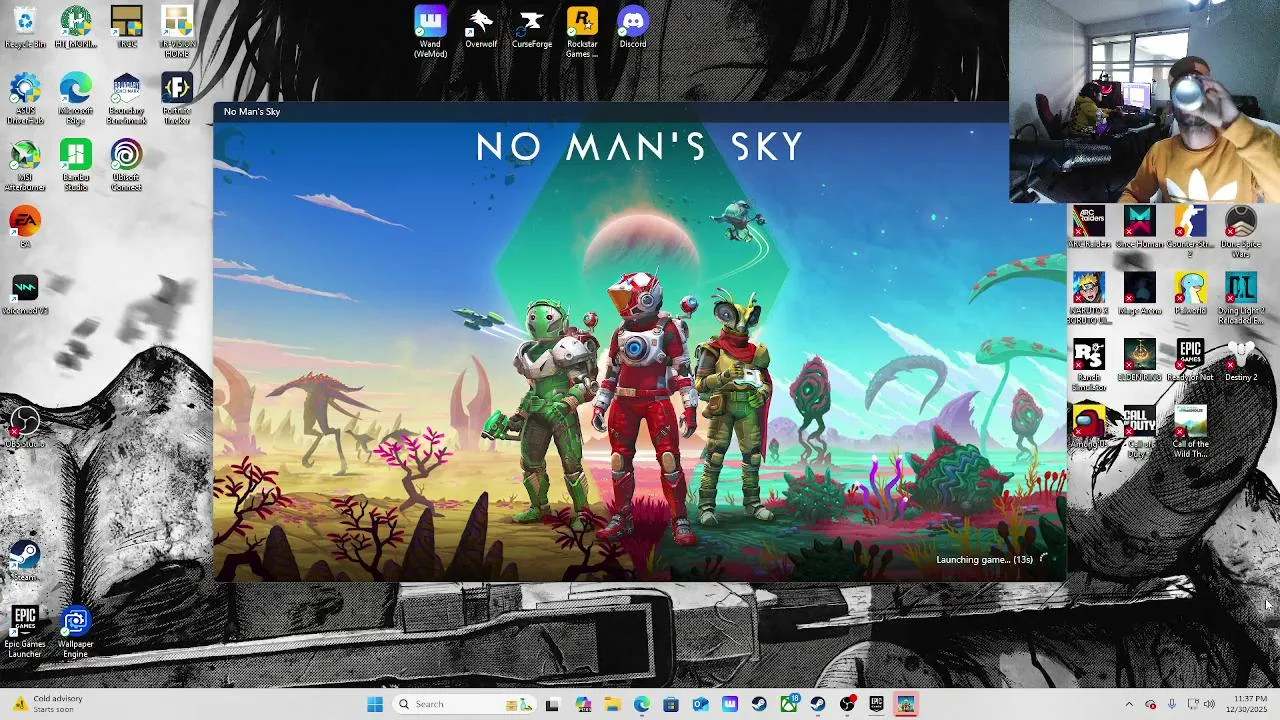Screen dimensions: 1280x720
Task: Open Overwolf desktop shortcut
Action: point(481,28)
